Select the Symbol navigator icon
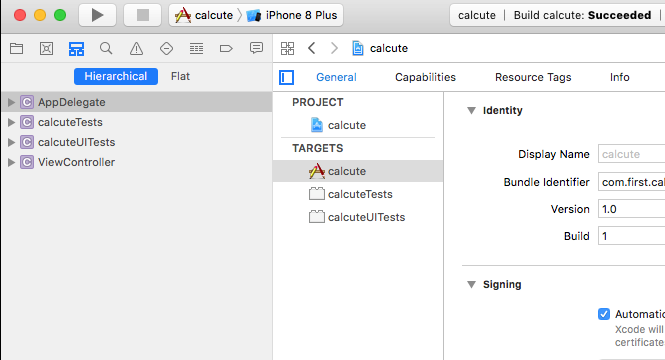This screenshot has height=360, width=665. pyautogui.click(x=76, y=48)
